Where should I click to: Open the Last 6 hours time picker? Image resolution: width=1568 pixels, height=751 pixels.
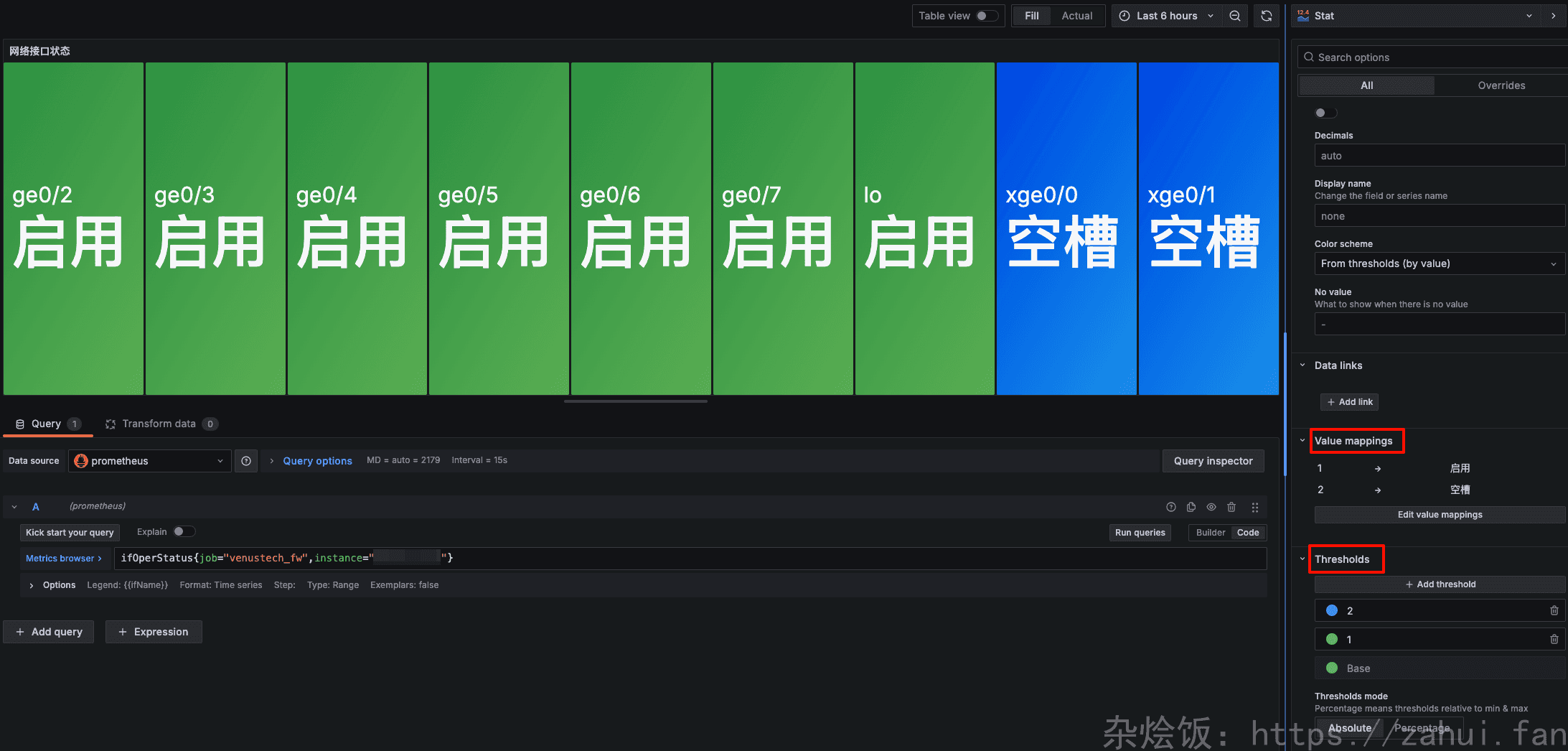tap(1166, 16)
